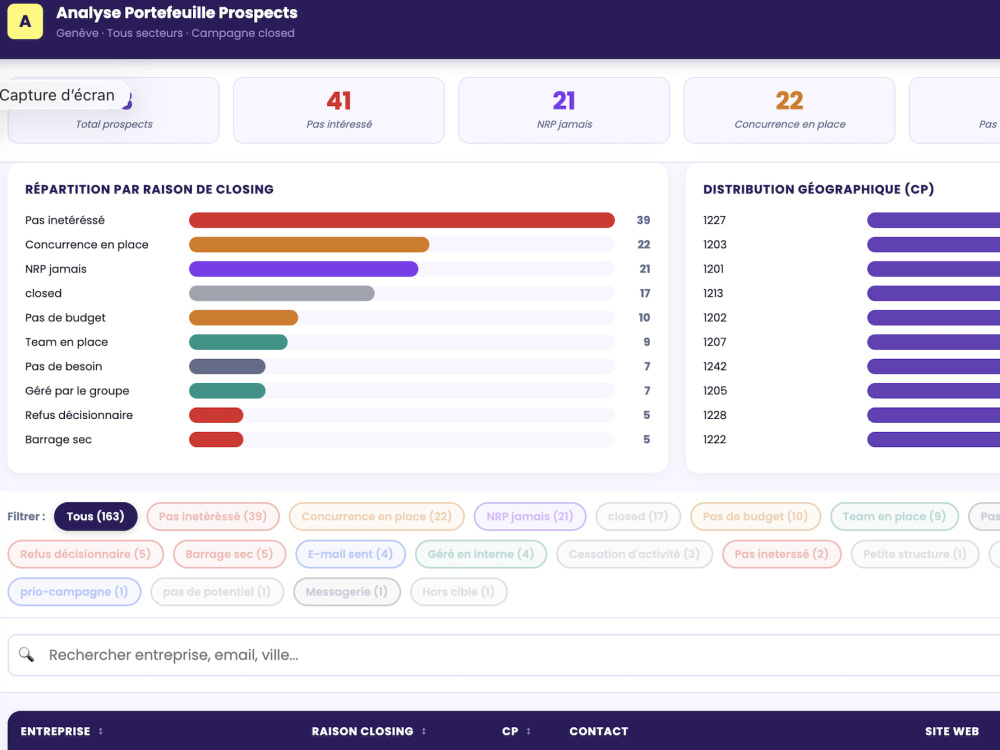Filter by prio-campagne (1)
Image resolution: width=1000 pixels, height=750 pixels.
pos(74,592)
